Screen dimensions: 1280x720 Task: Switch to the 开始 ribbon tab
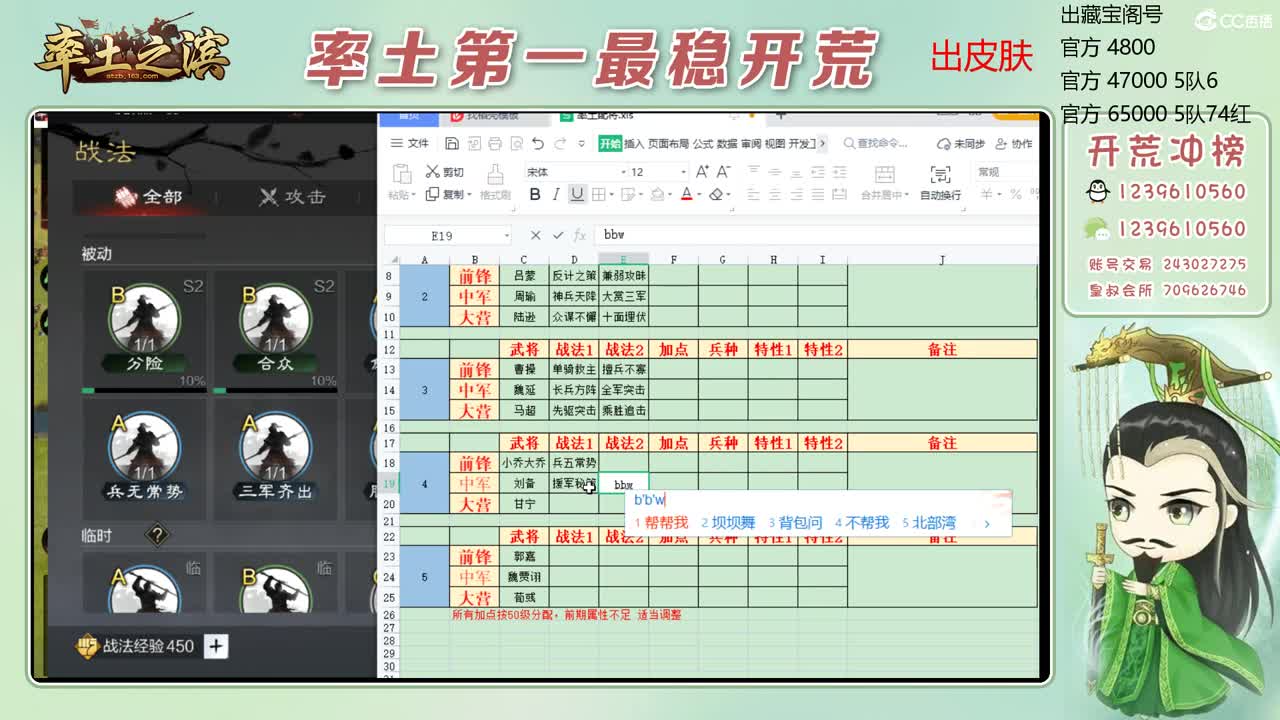click(x=610, y=144)
